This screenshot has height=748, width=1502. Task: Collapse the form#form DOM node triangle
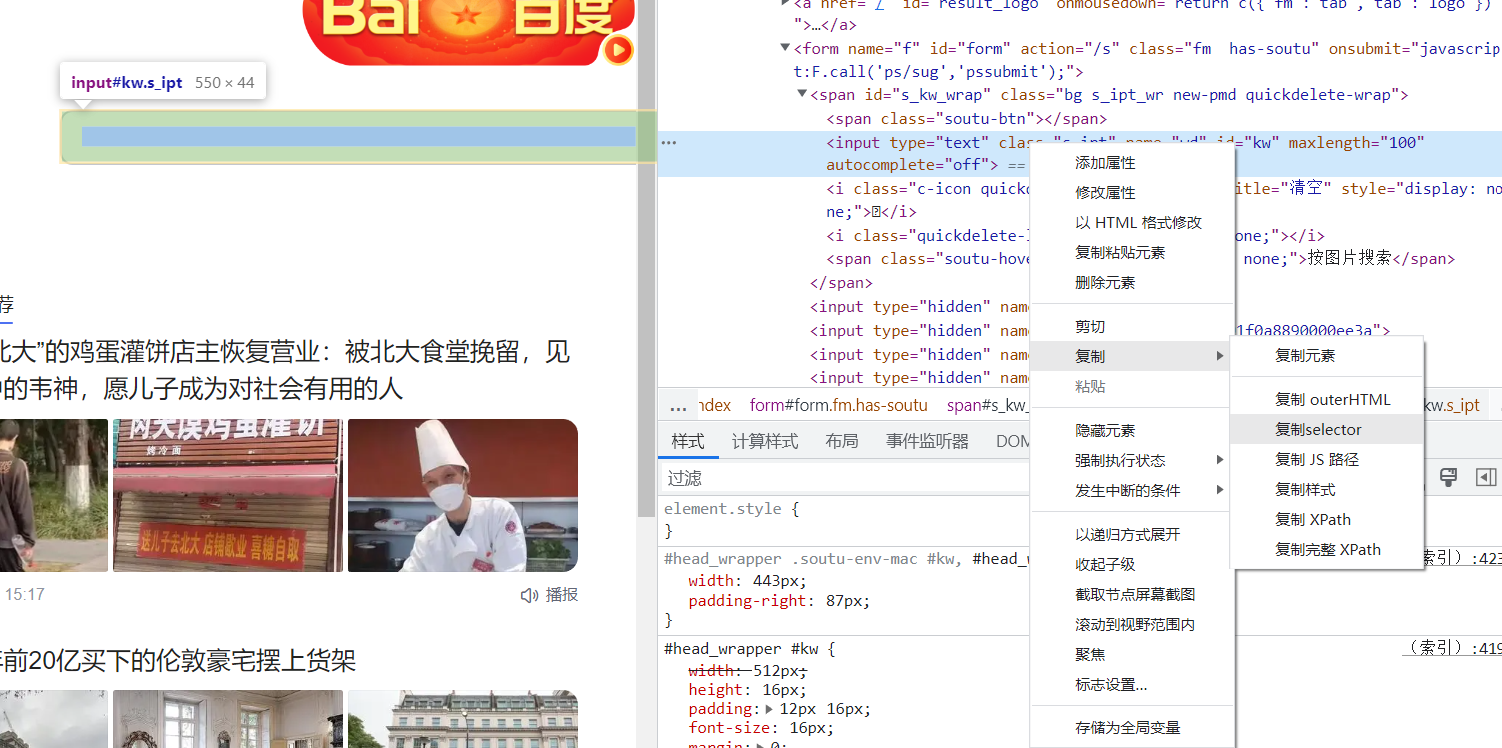coord(786,48)
